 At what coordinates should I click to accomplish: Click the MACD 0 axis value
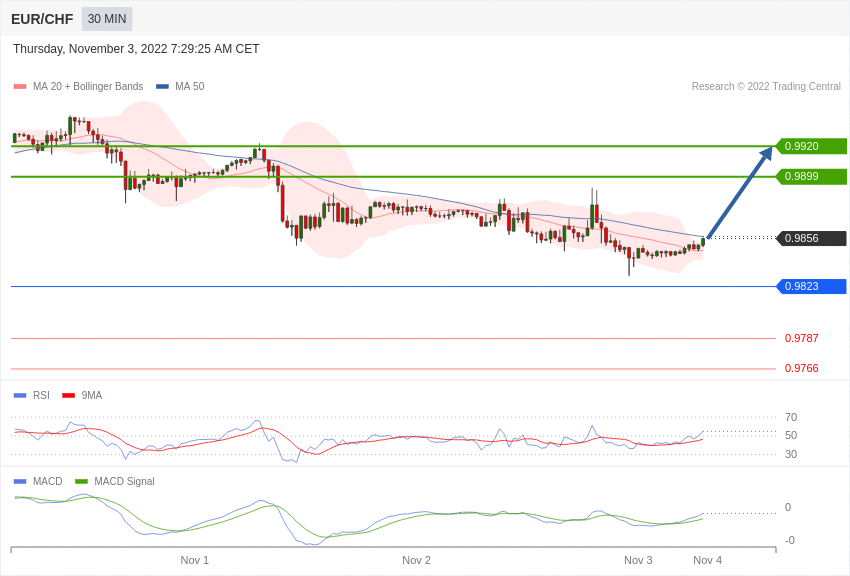point(788,507)
